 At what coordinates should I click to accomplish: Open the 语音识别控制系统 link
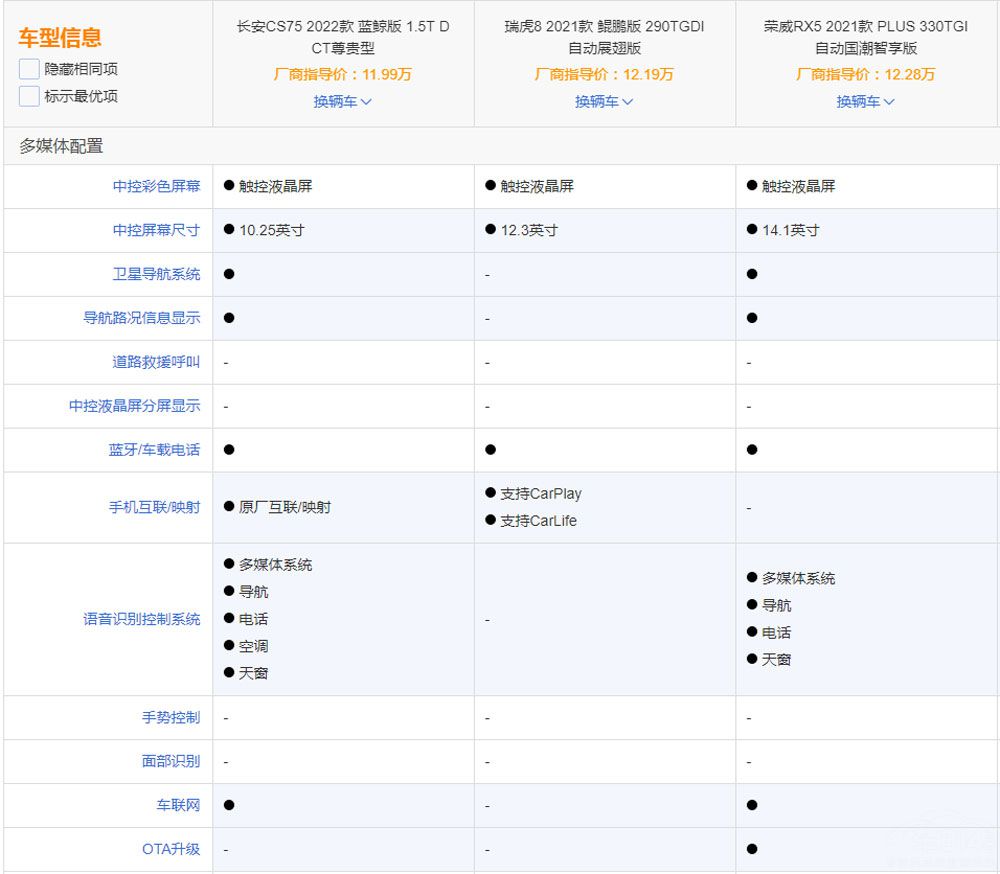tap(141, 619)
